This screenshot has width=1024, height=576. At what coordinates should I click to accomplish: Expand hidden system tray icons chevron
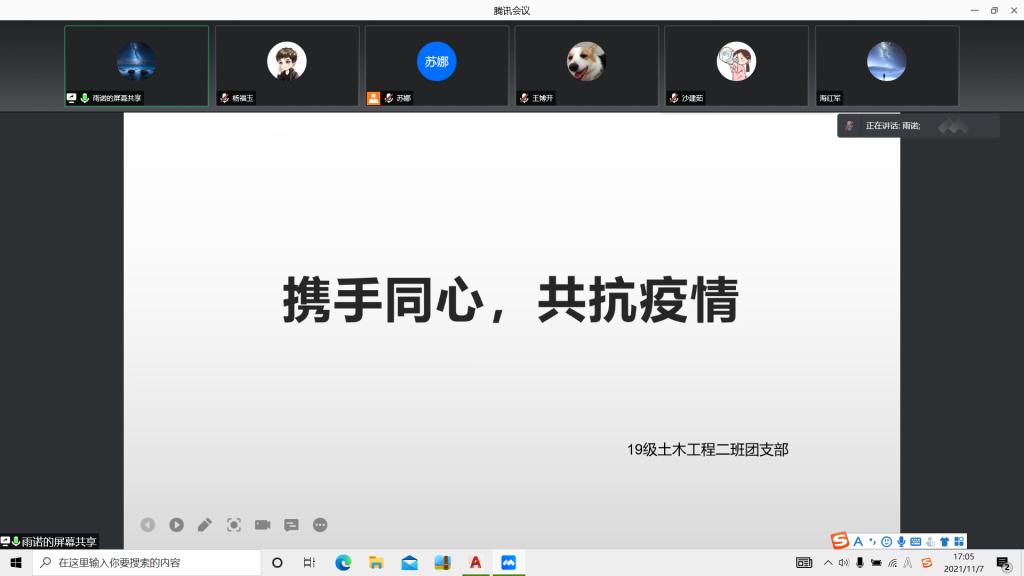pos(828,563)
